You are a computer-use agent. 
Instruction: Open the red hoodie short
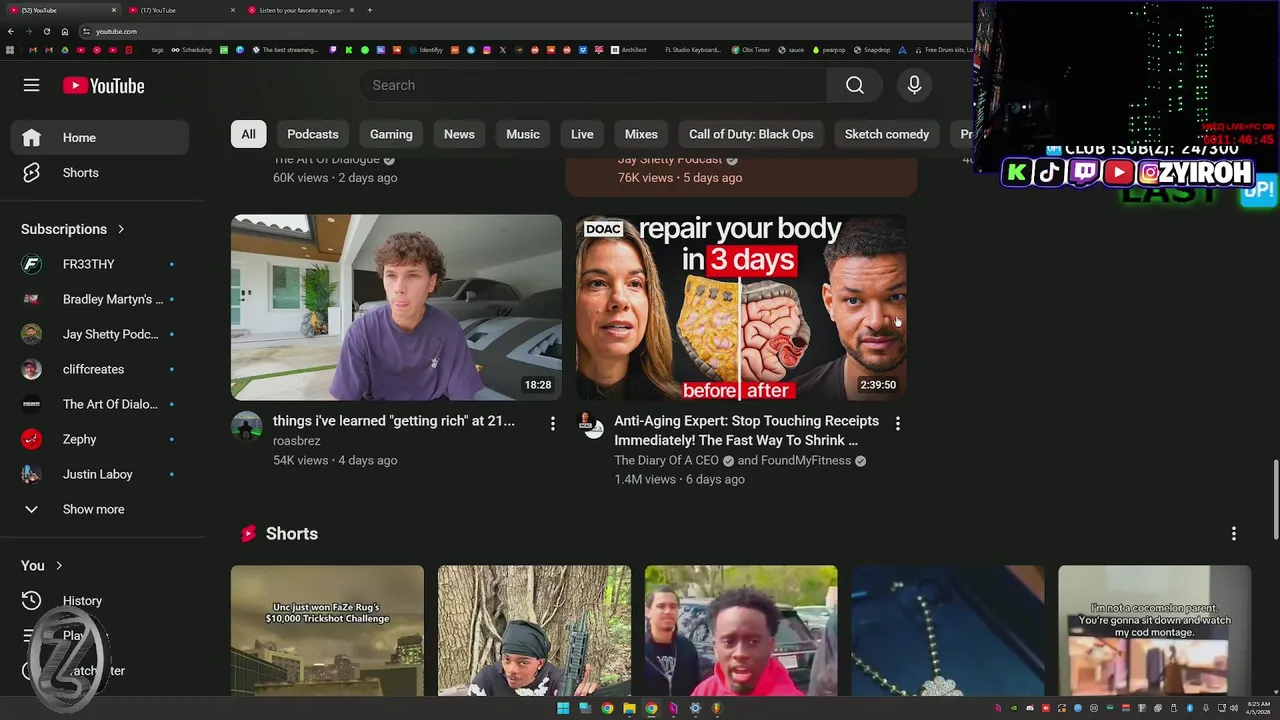(x=741, y=631)
